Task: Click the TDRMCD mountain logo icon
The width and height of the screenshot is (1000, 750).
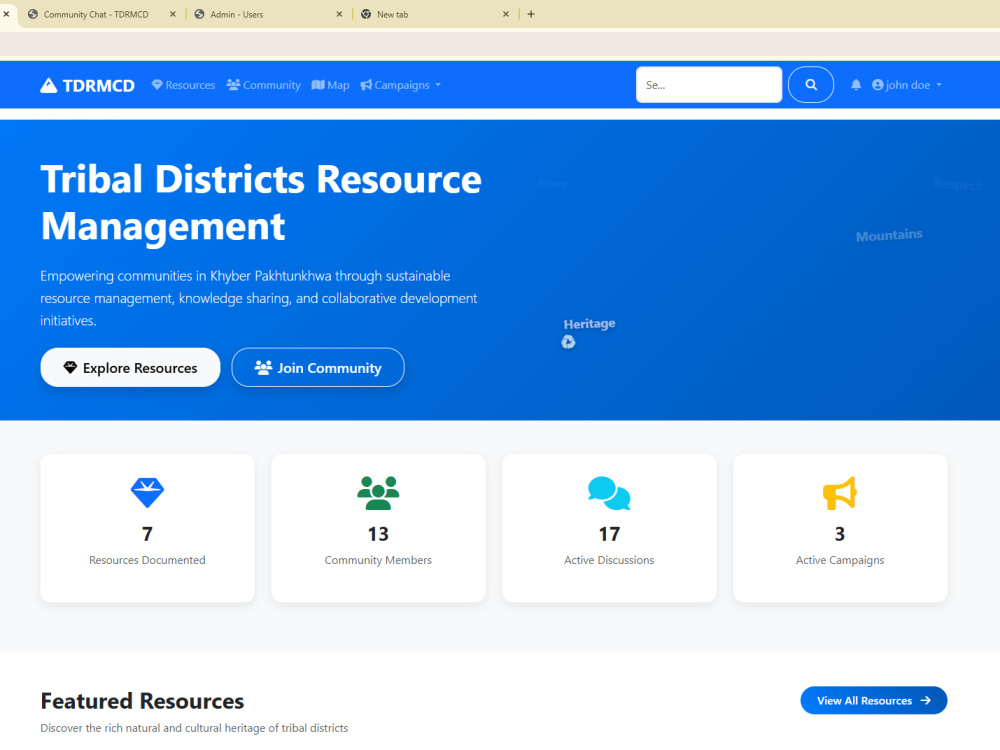Action: pyautogui.click(x=48, y=85)
